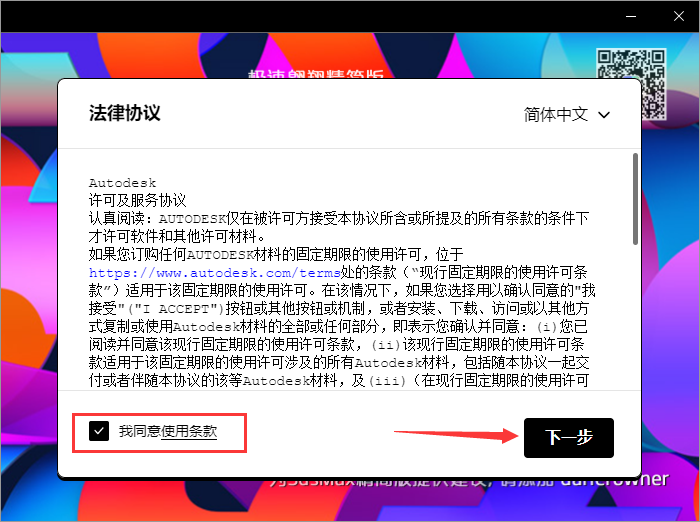Click the license agreement scrollbar thumb
This screenshot has height=522, width=700.
coord(635,199)
